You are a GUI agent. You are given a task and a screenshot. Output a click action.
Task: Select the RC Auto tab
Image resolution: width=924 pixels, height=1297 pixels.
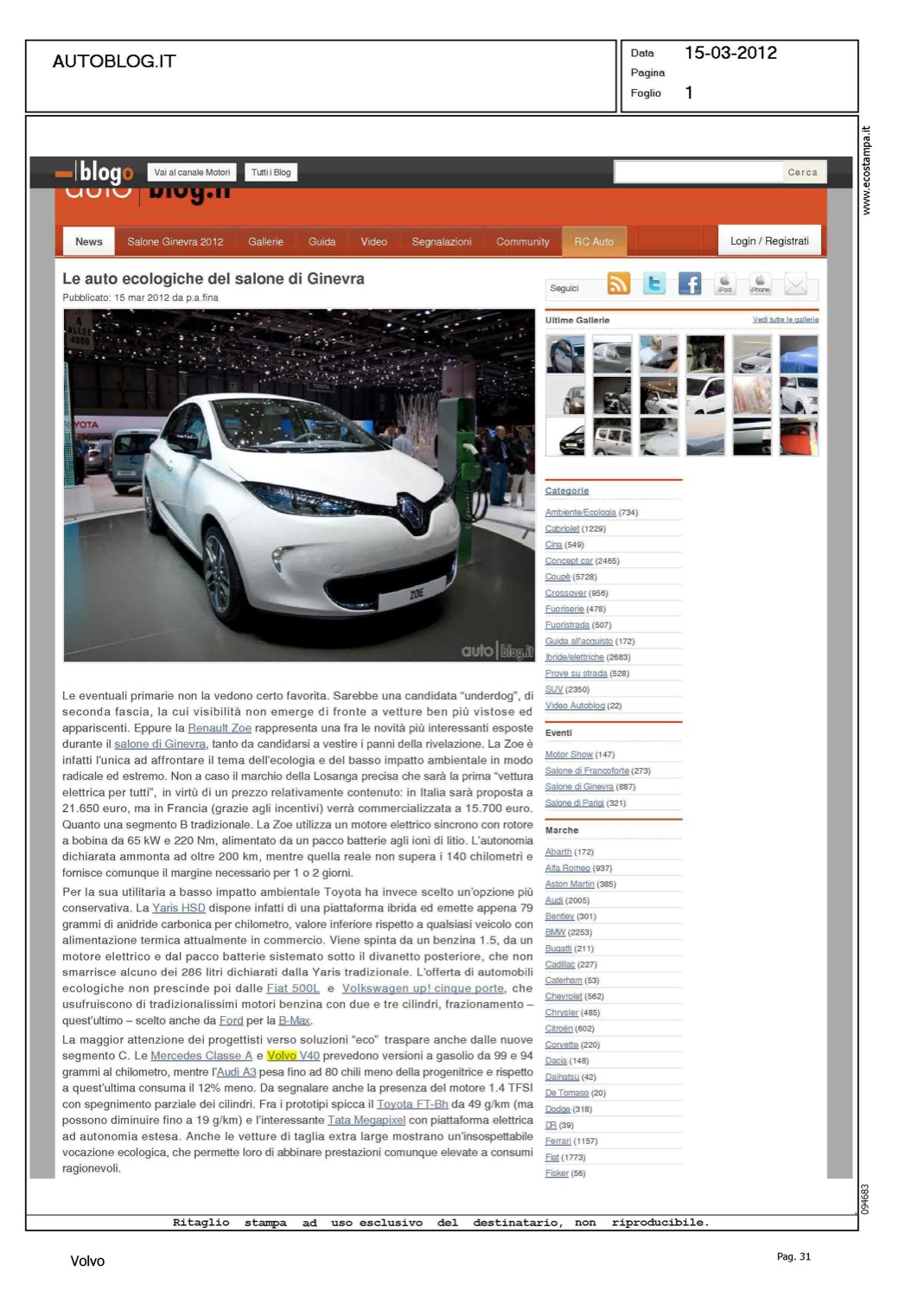coord(594,242)
